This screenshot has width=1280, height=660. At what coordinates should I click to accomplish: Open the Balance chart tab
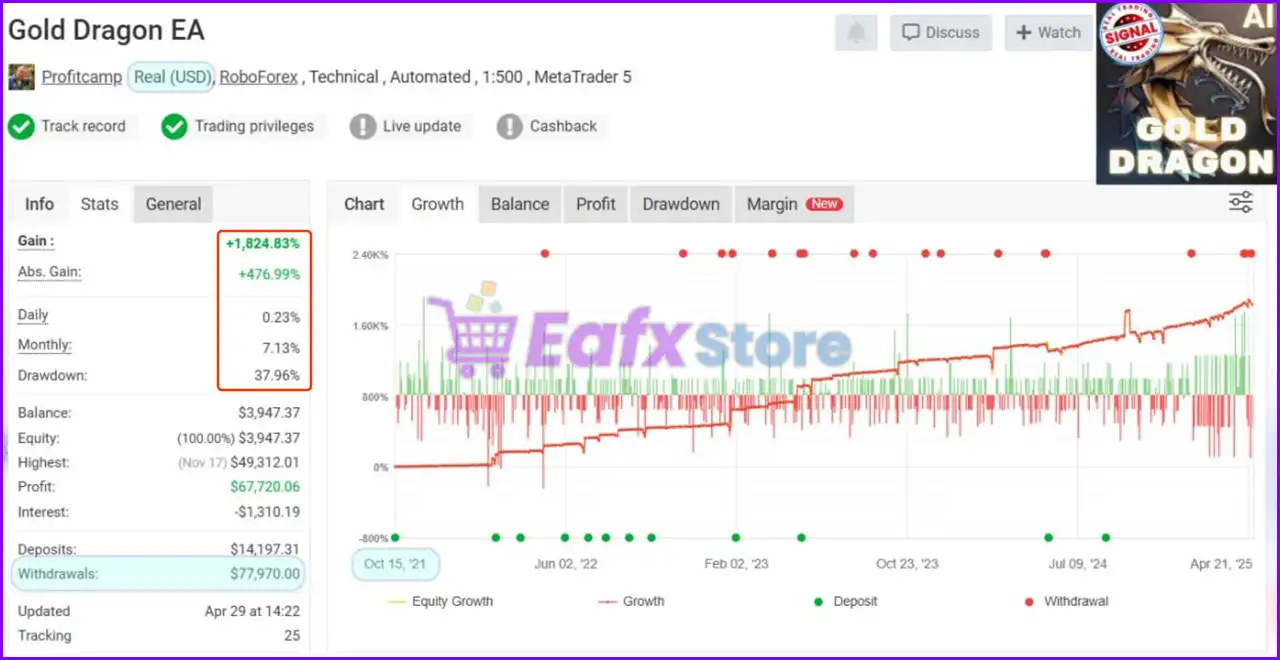pos(520,204)
